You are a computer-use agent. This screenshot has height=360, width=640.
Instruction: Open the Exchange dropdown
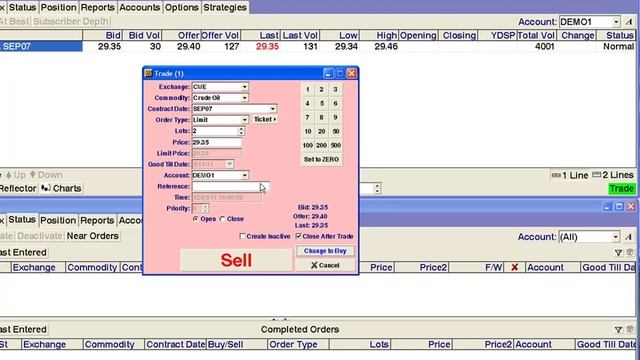[x=244, y=87]
